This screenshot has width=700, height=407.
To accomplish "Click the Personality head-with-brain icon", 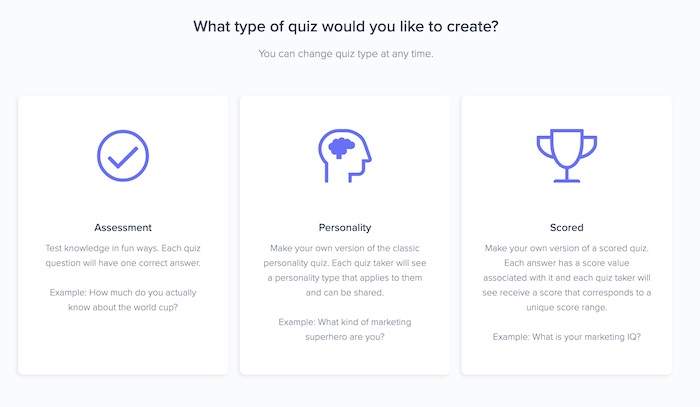I will (345, 156).
